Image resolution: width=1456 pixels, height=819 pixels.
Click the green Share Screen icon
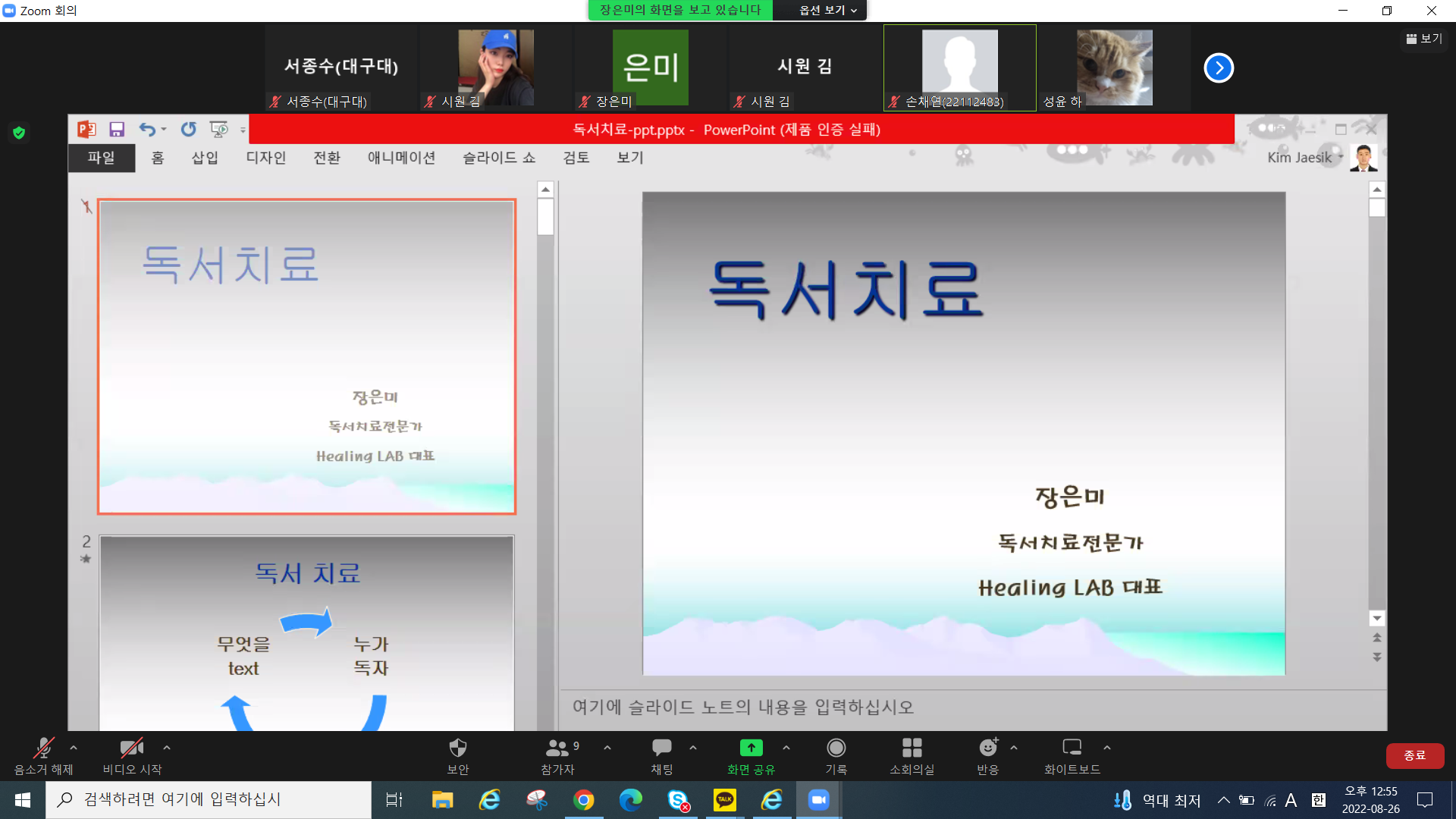coord(751,748)
